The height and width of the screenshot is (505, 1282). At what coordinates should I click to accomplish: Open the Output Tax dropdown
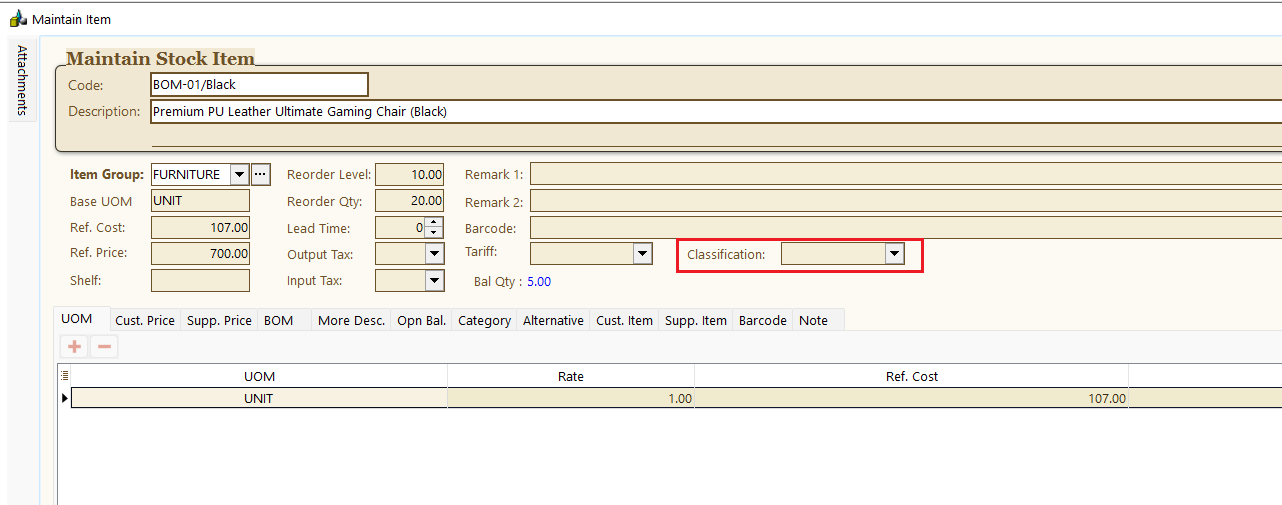(x=434, y=254)
